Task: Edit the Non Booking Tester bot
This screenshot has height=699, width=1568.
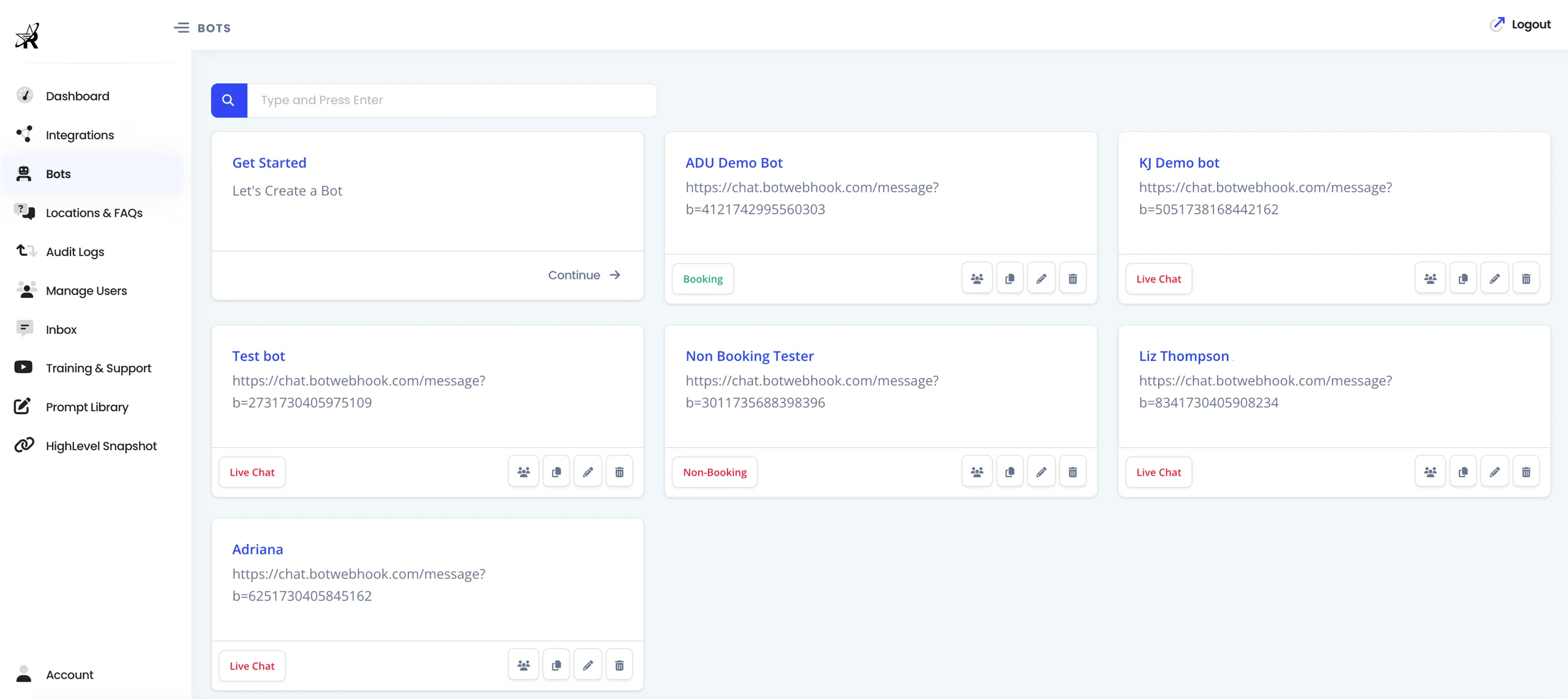Action: [x=1041, y=472]
